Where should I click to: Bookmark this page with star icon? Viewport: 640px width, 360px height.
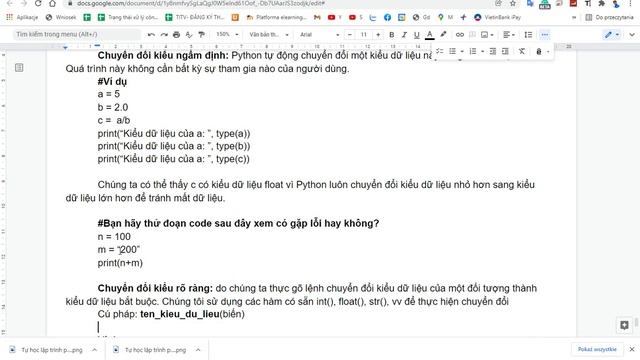pyautogui.click(x=513, y=3)
